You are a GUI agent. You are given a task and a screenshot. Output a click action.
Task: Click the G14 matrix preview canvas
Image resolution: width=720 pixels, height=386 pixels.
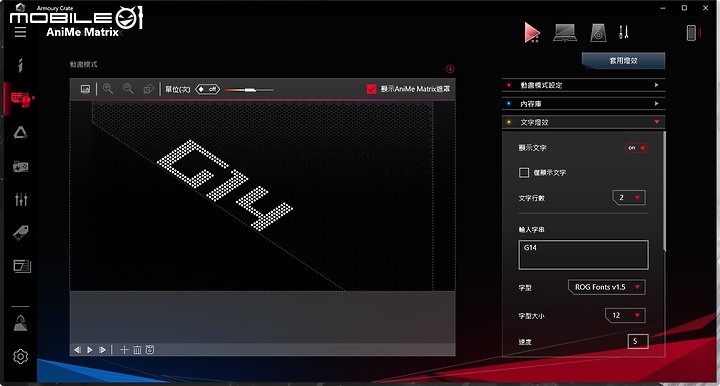[263, 196]
